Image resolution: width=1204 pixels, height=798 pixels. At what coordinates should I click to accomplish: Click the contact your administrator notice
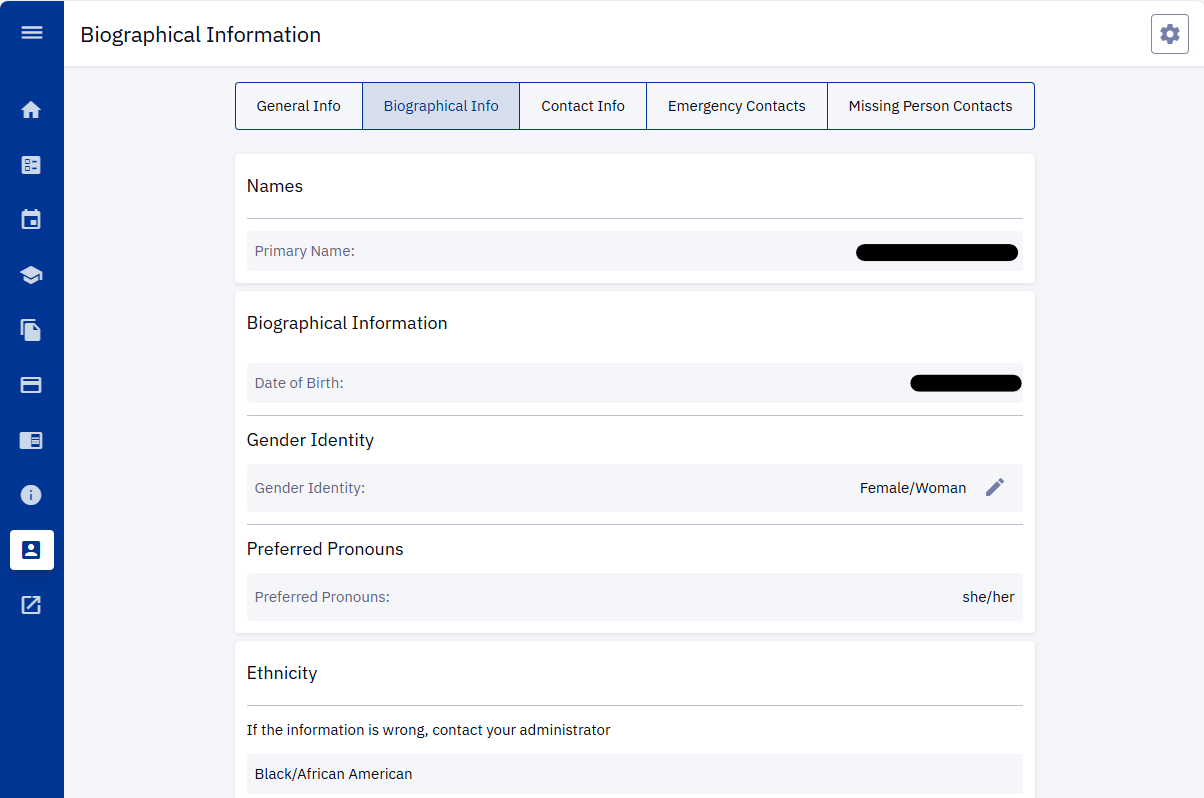[x=428, y=730]
